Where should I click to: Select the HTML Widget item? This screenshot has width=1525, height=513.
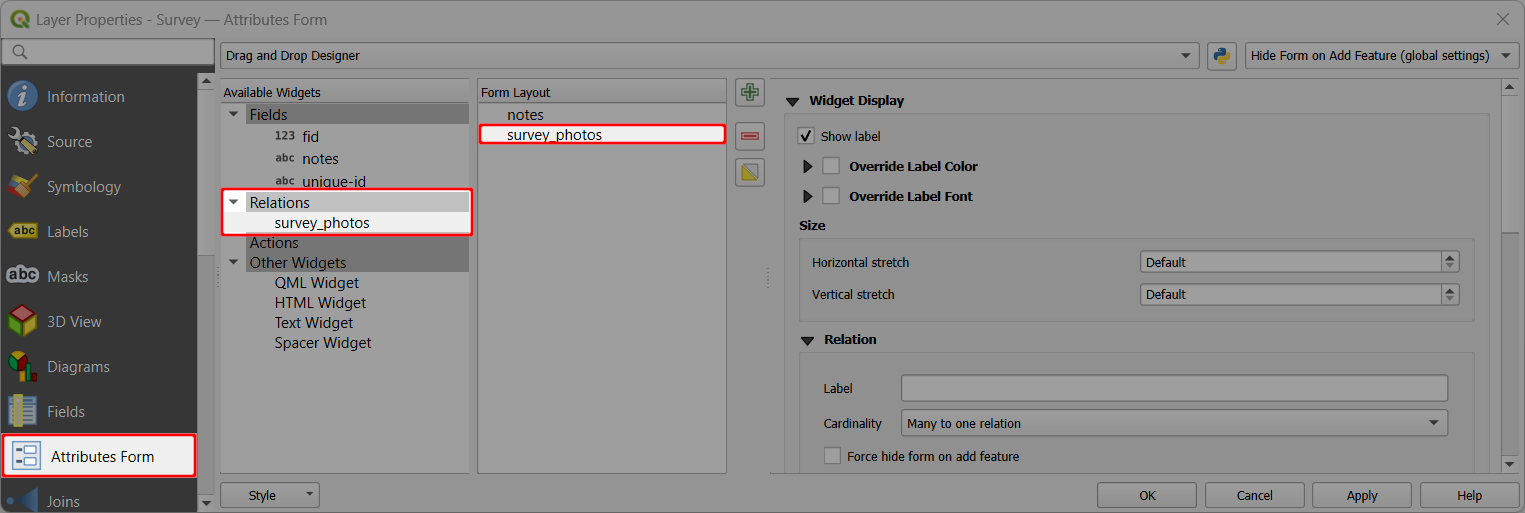[x=320, y=303]
